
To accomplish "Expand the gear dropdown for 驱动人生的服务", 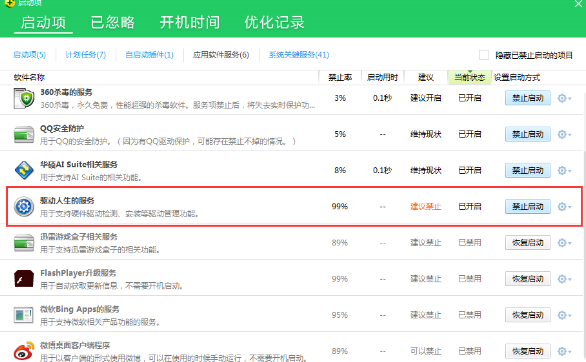I will tap(564, 207).
